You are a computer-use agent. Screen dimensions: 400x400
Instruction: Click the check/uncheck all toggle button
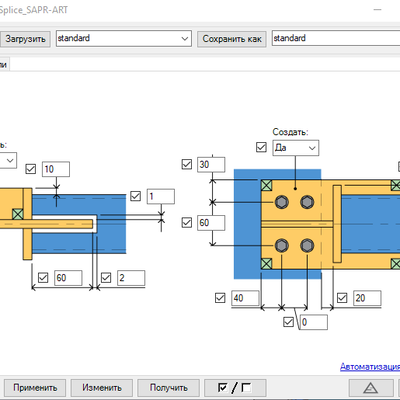(235, 388)
